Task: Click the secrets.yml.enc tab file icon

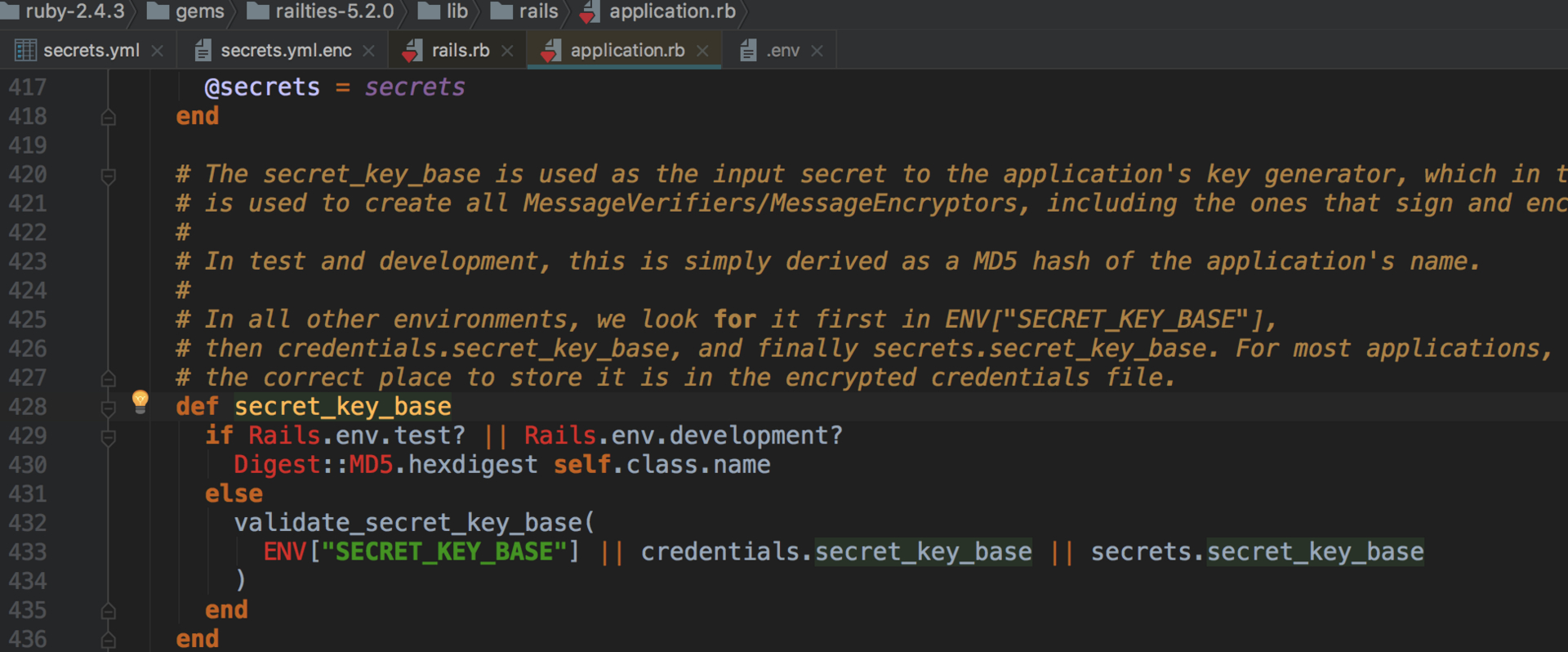Action: point(203,51)
